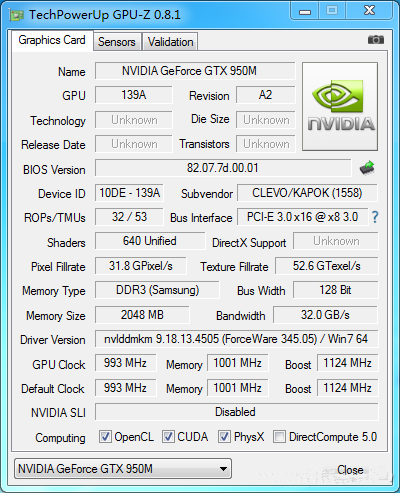Switch to the Sensors tab

point(117,42)
